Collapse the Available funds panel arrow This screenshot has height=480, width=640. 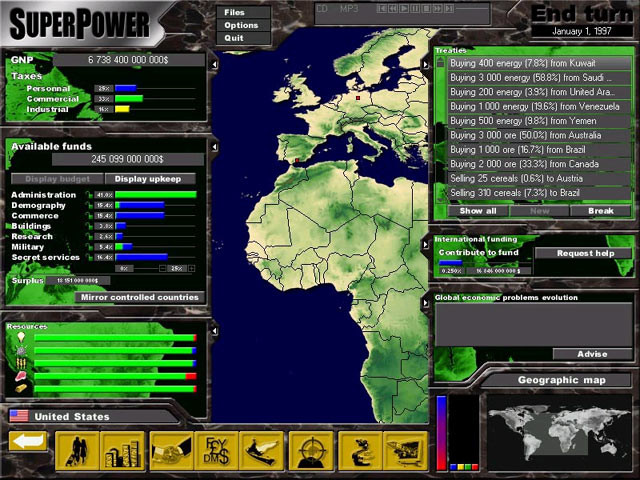[213, 146]
